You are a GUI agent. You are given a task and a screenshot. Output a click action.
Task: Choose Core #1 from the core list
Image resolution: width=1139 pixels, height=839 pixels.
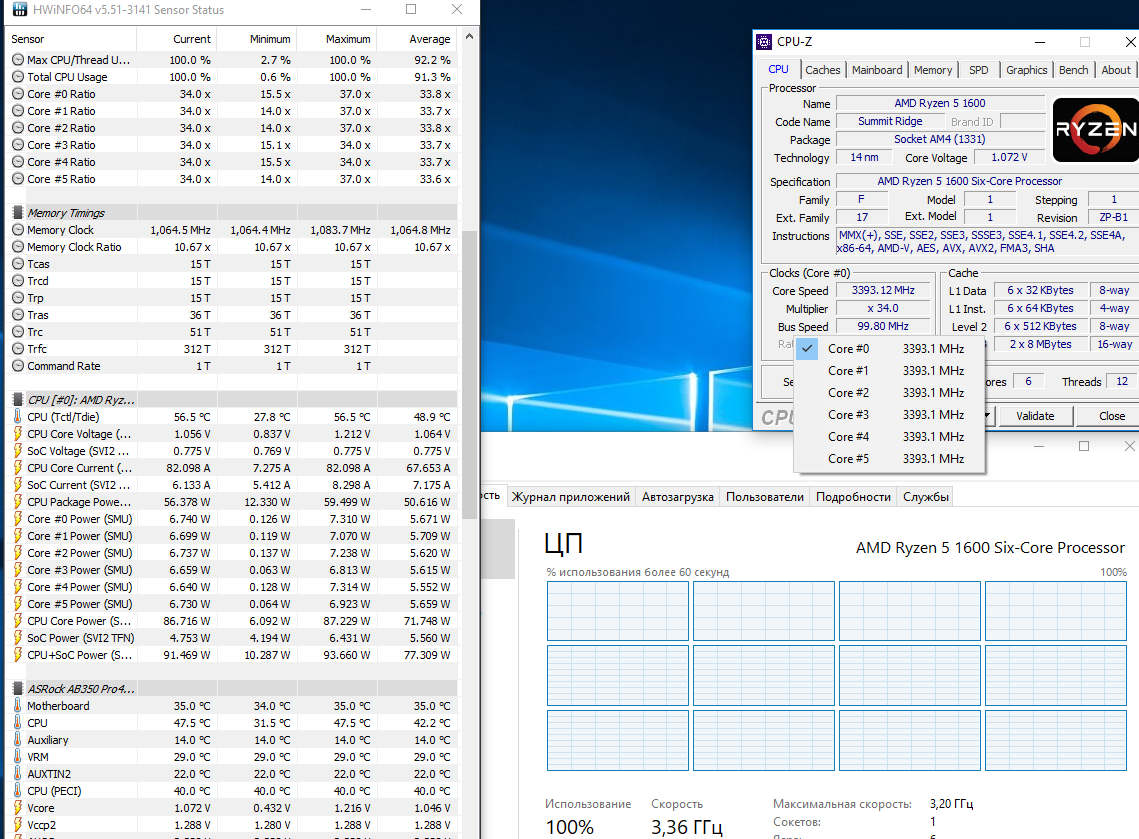[890, 370]
